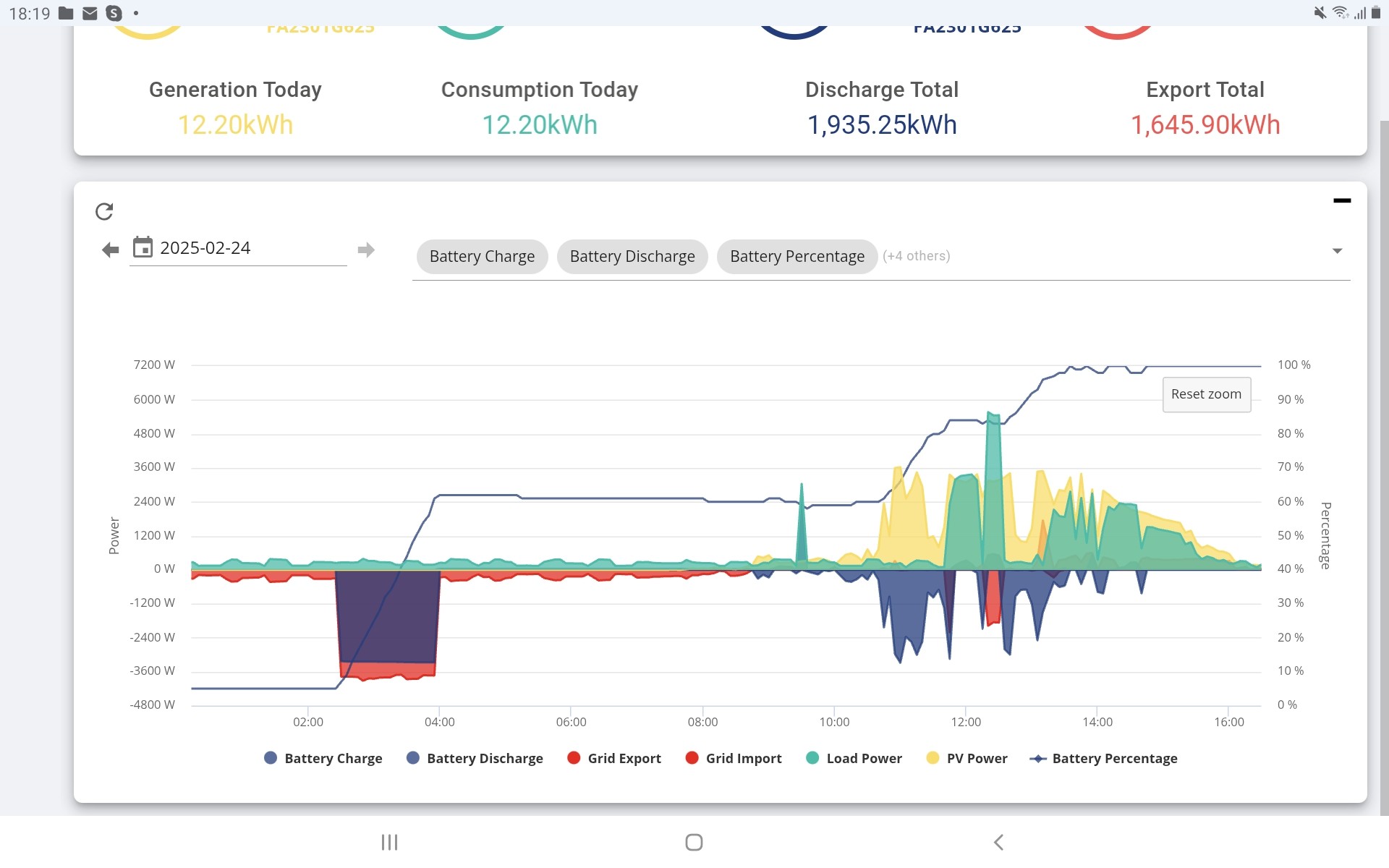Toggle Grid Export series in legend

[613, 758]
